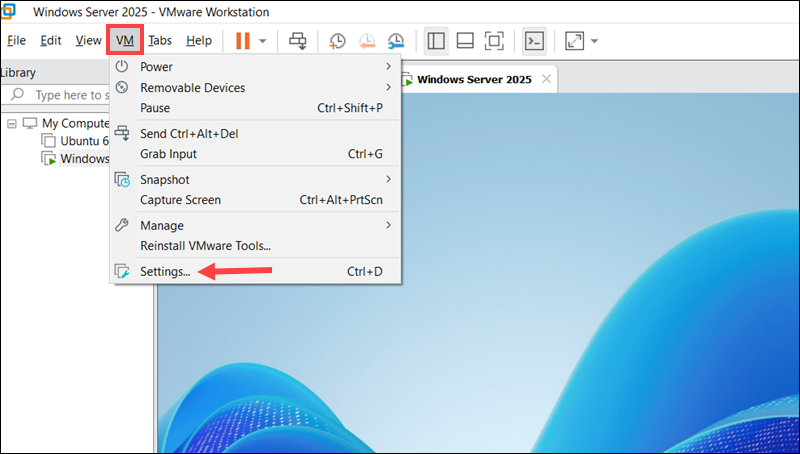Click the stretch guest display icon

click(574, 41)
